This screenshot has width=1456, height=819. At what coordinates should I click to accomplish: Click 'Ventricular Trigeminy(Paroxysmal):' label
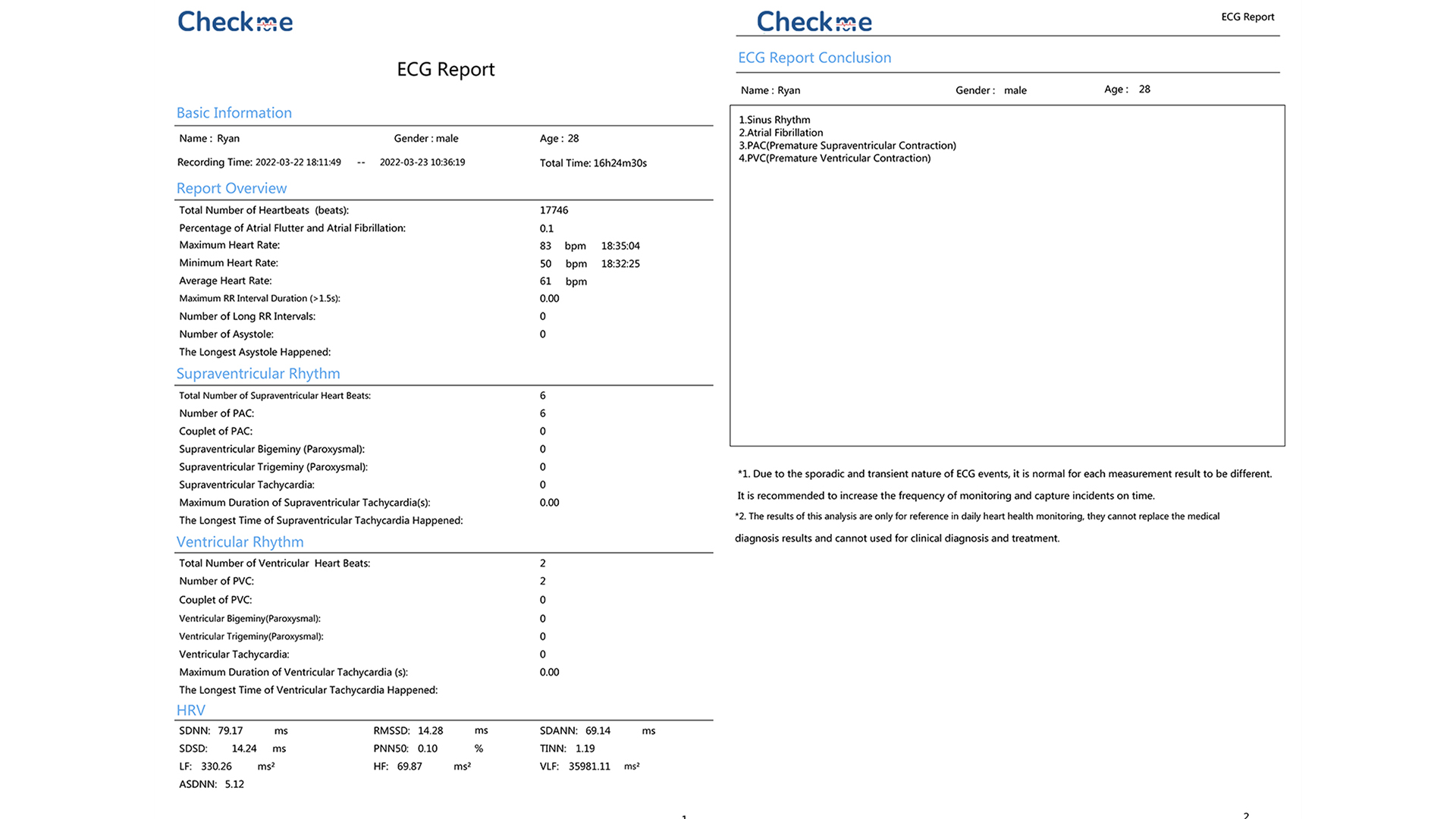click(251, 636)
